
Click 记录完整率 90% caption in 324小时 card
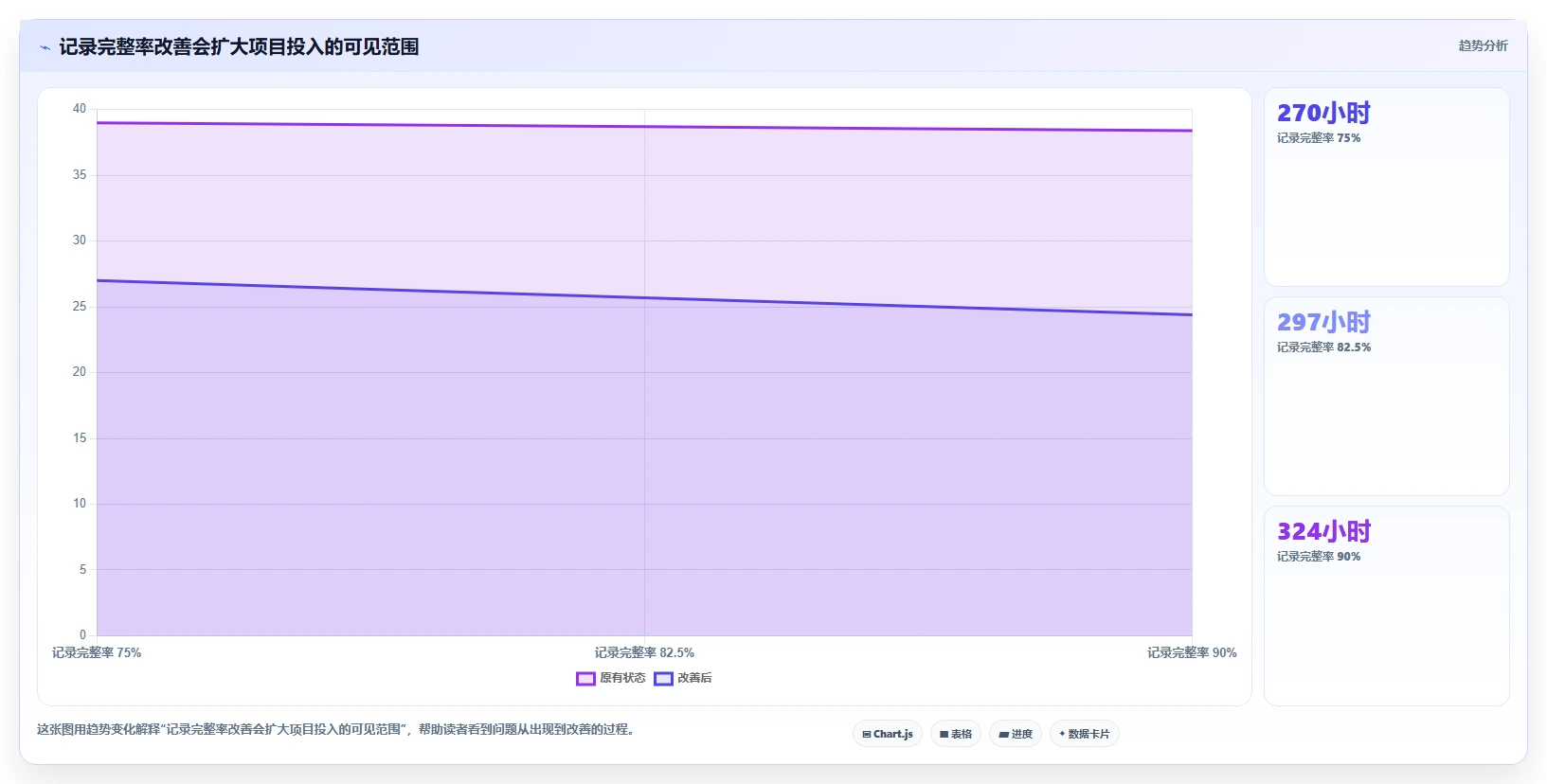[x=1319, y=557]
